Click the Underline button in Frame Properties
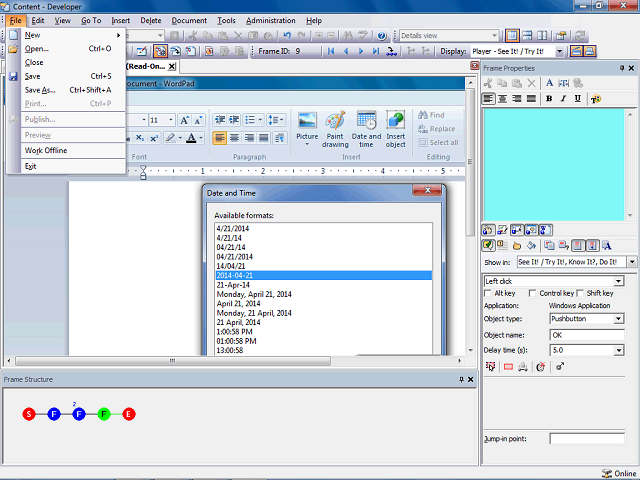Viewport: 640px width, 480px height. click(578, 99)
